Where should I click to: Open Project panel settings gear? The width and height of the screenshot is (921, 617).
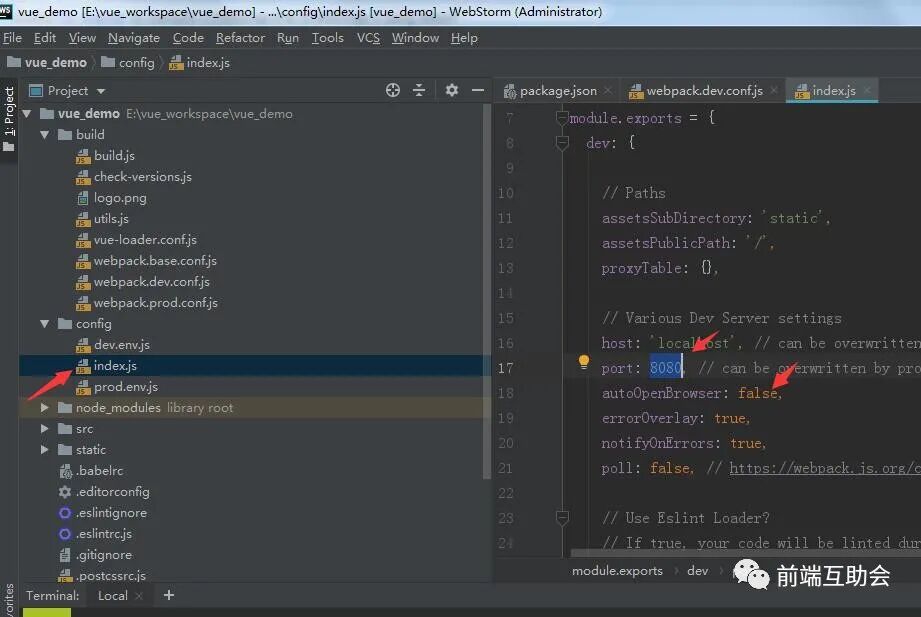coord(451,90)
